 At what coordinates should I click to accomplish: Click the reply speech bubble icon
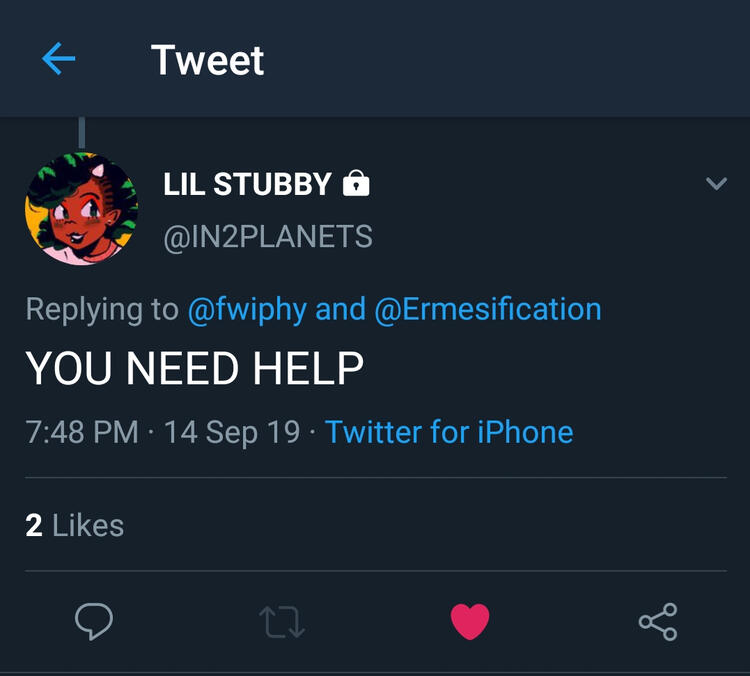point(94,621)
